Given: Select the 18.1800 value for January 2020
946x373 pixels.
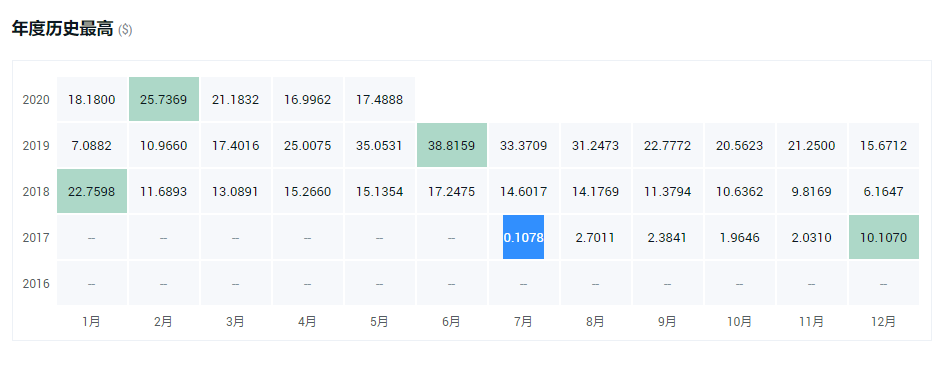Looking at the screenshot, I should coord(92,99).
